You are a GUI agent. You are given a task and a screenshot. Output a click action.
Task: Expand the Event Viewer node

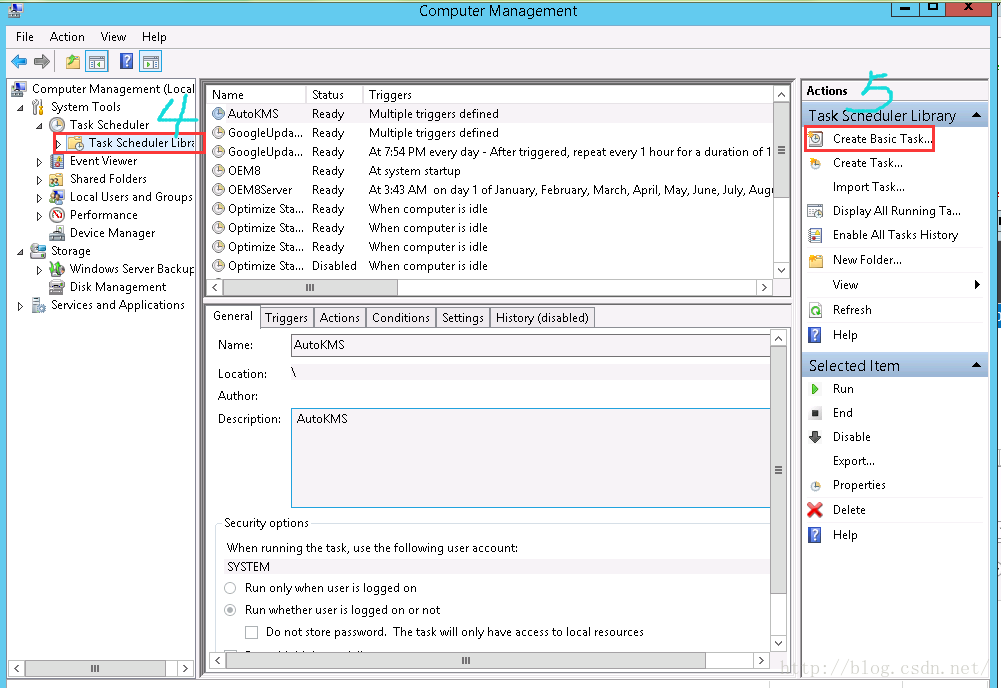pos(40,162)
